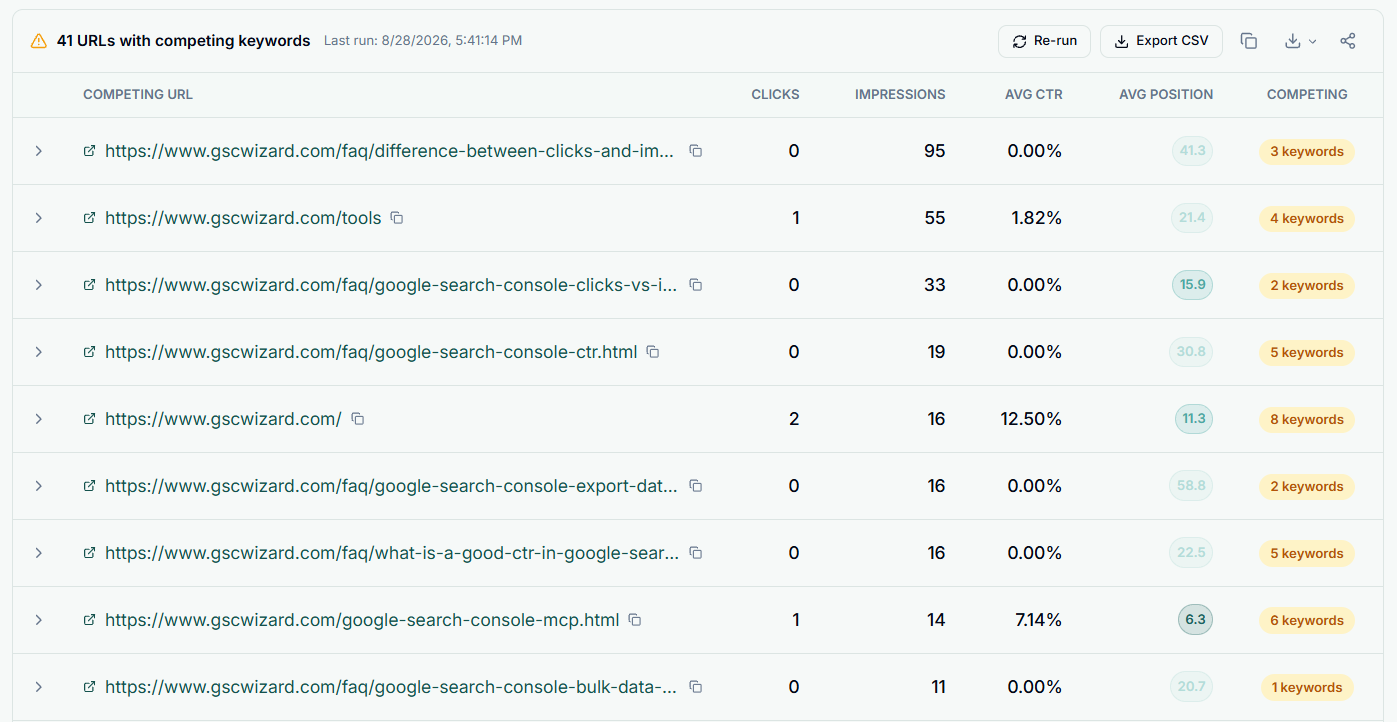This screenshot has height=722, width=1397.
Task: Copy the google-search-console-bulk-data URL
Action: (696, 687)
